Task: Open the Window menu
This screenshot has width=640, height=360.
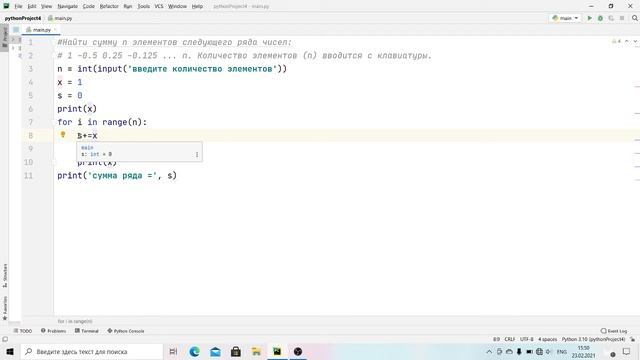Action: (178, 6)
